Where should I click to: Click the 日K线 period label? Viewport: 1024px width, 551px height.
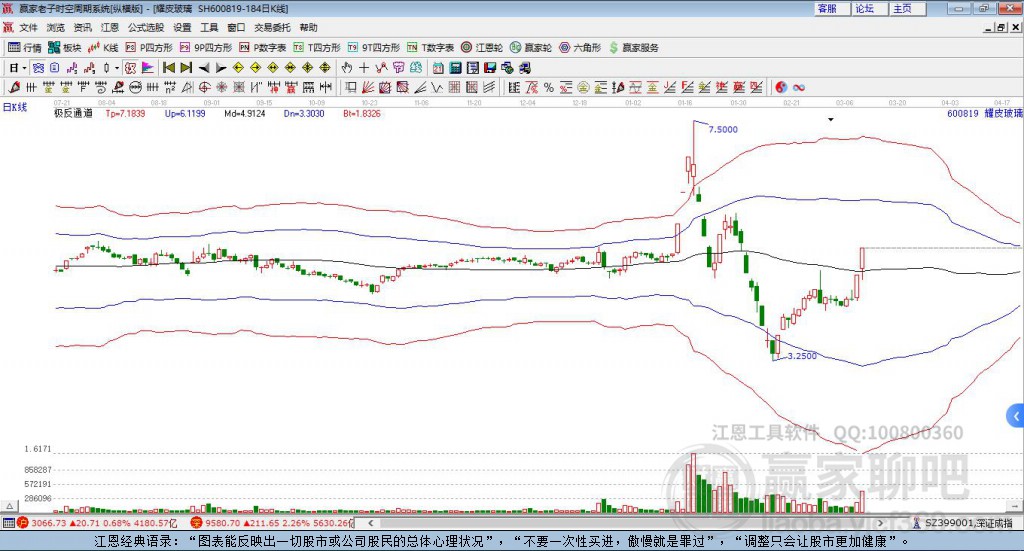pos(15,107)
